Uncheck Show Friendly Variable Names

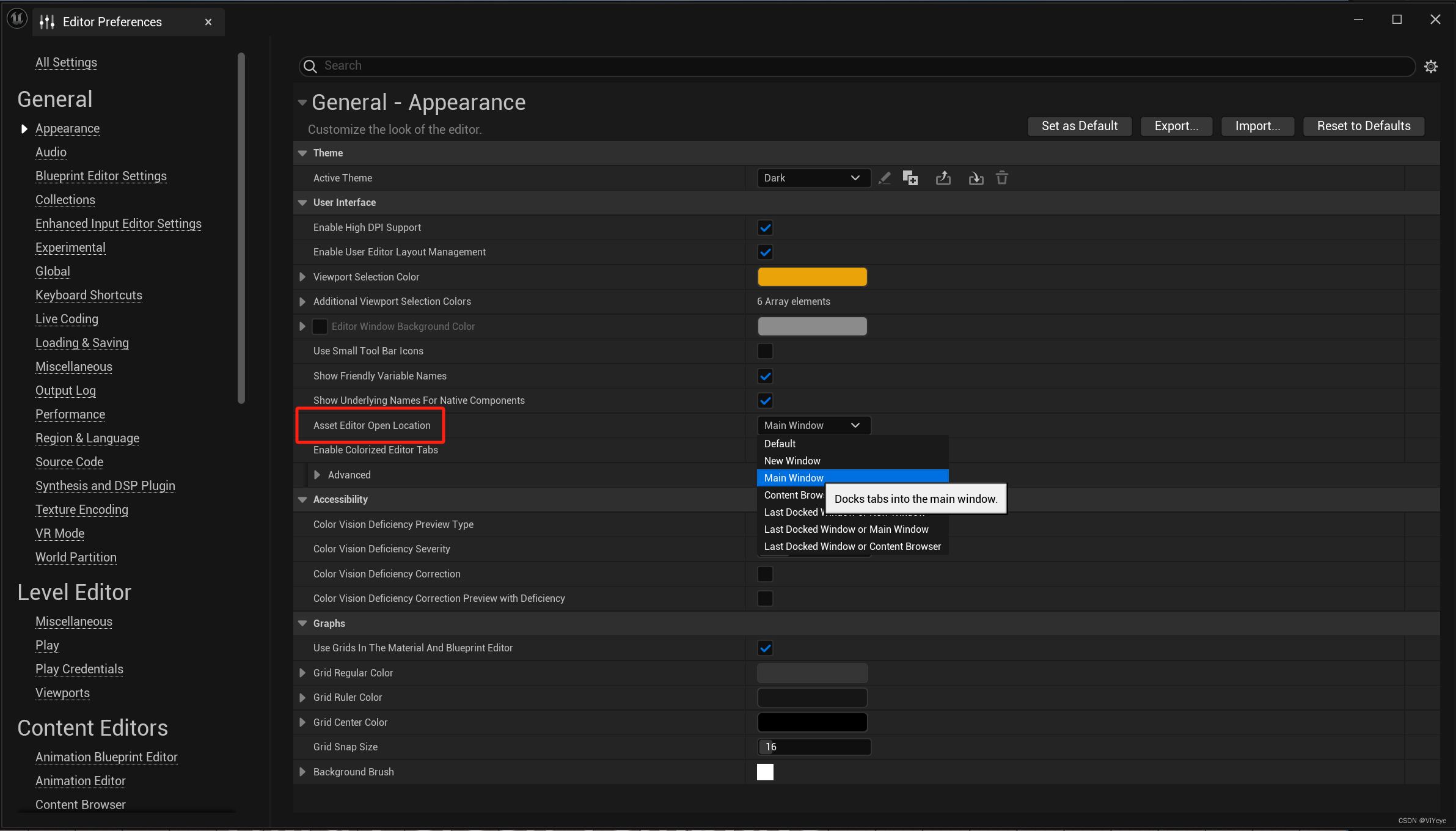pyautogui.click(x=765, y=376)
